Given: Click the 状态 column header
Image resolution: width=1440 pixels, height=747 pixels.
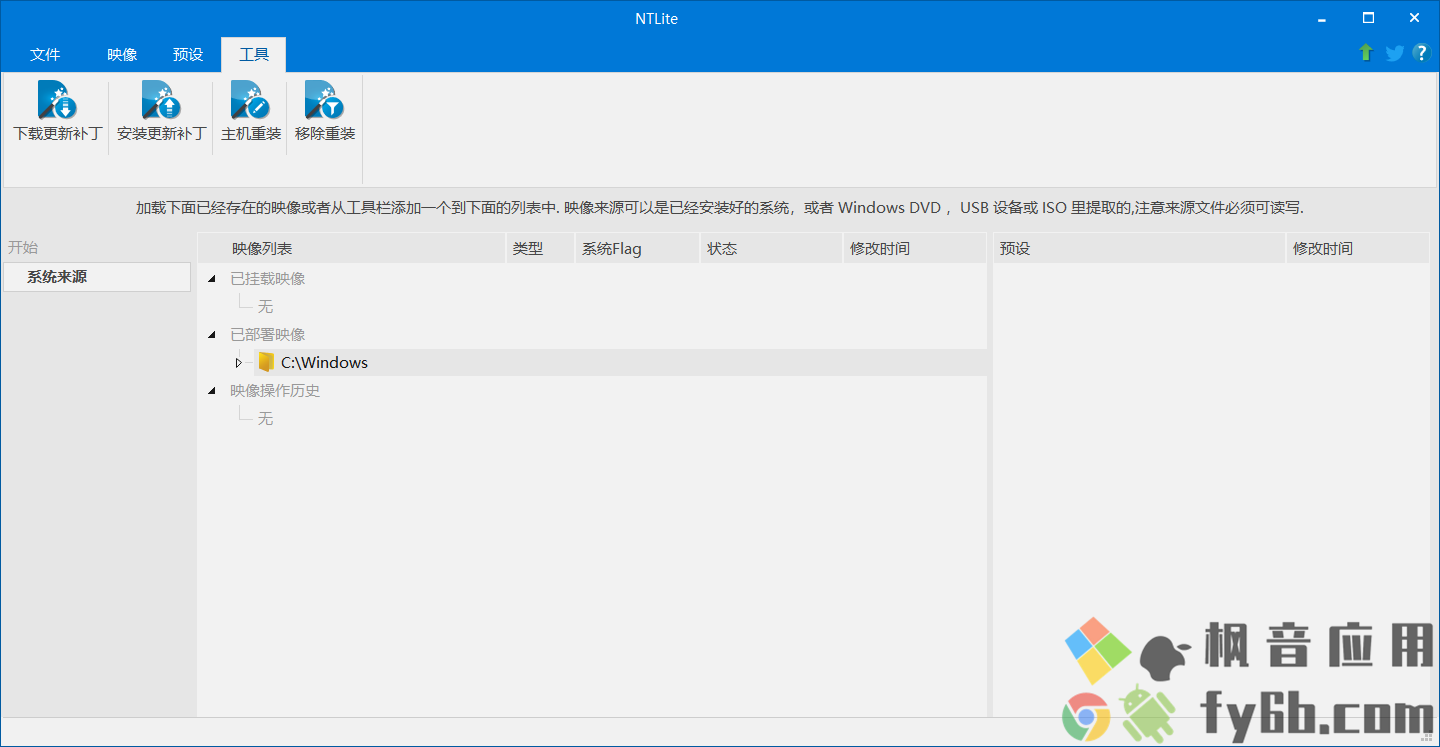Looking at the screenshot, I should [772, 248].
